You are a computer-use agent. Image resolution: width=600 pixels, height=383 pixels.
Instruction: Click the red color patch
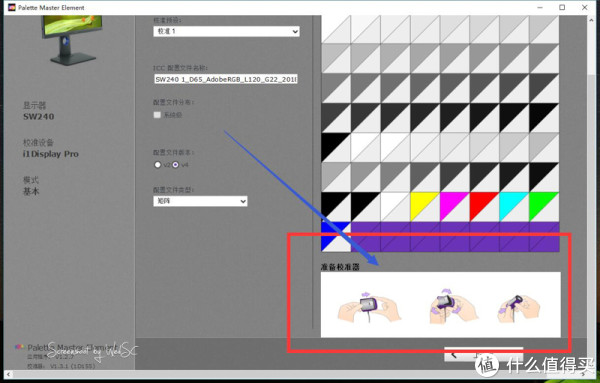(x=484, y=207)
